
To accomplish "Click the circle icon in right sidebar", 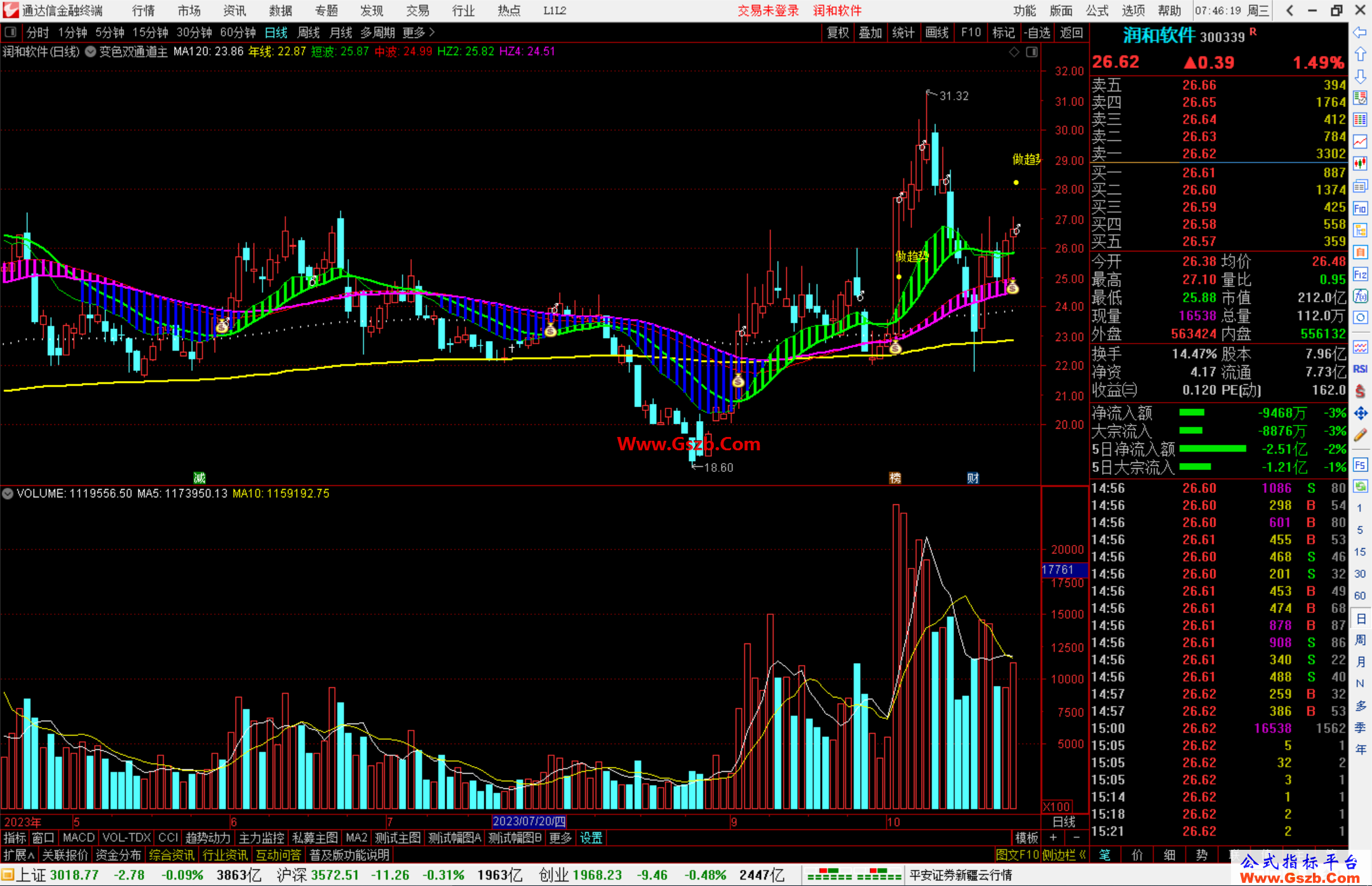I will [x=1360, y=318].
